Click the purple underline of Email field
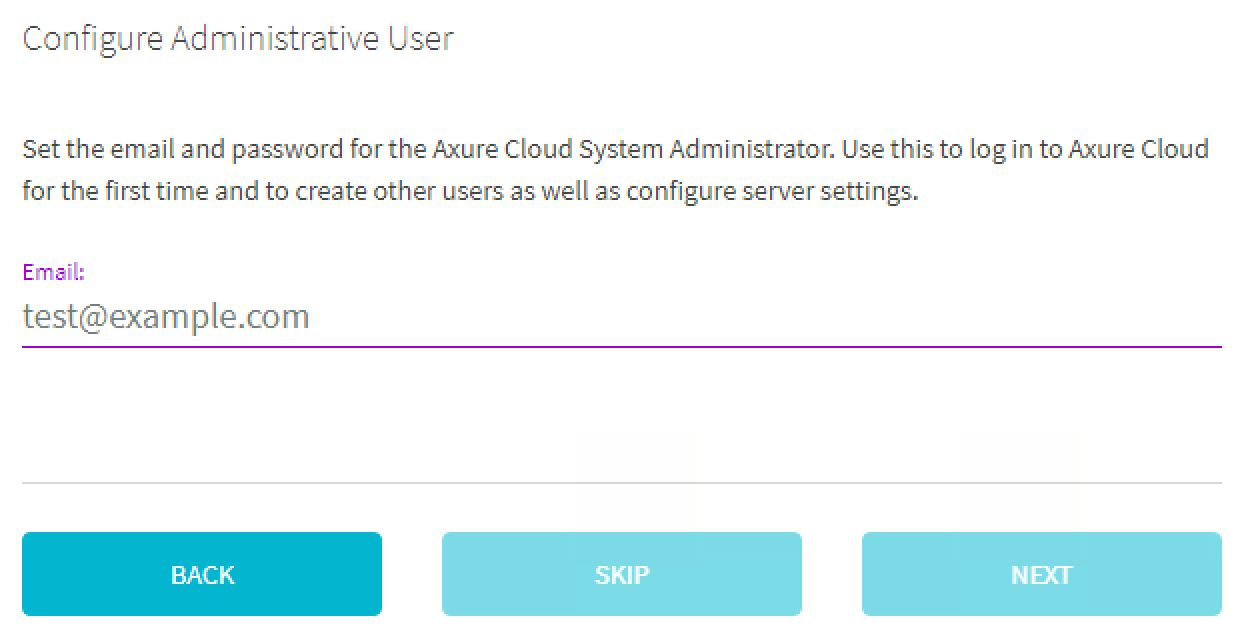This screenshot has width=1248, height=635. (x=620, y=346)
